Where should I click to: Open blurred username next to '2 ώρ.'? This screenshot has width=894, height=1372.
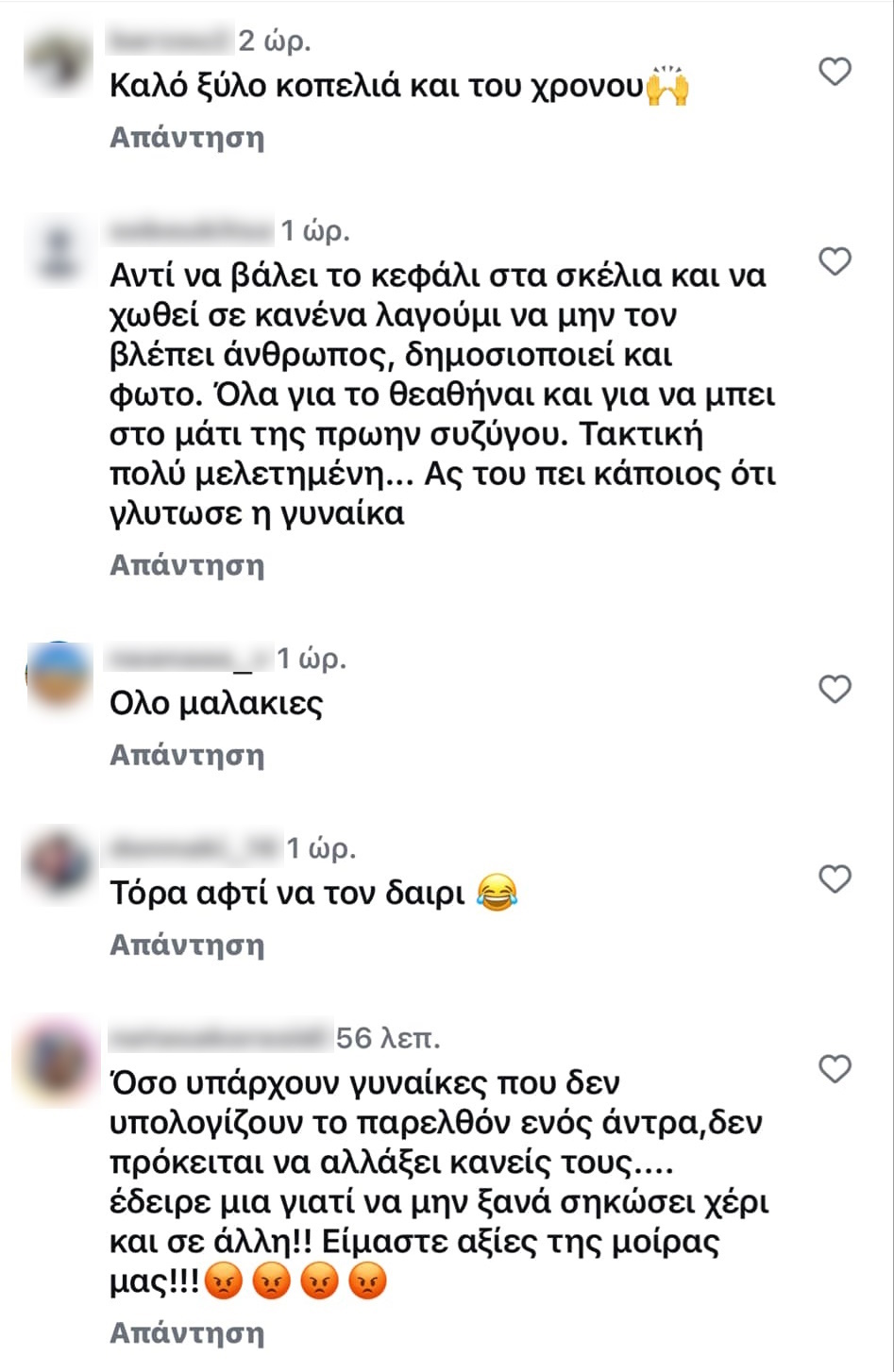point(170,41)
